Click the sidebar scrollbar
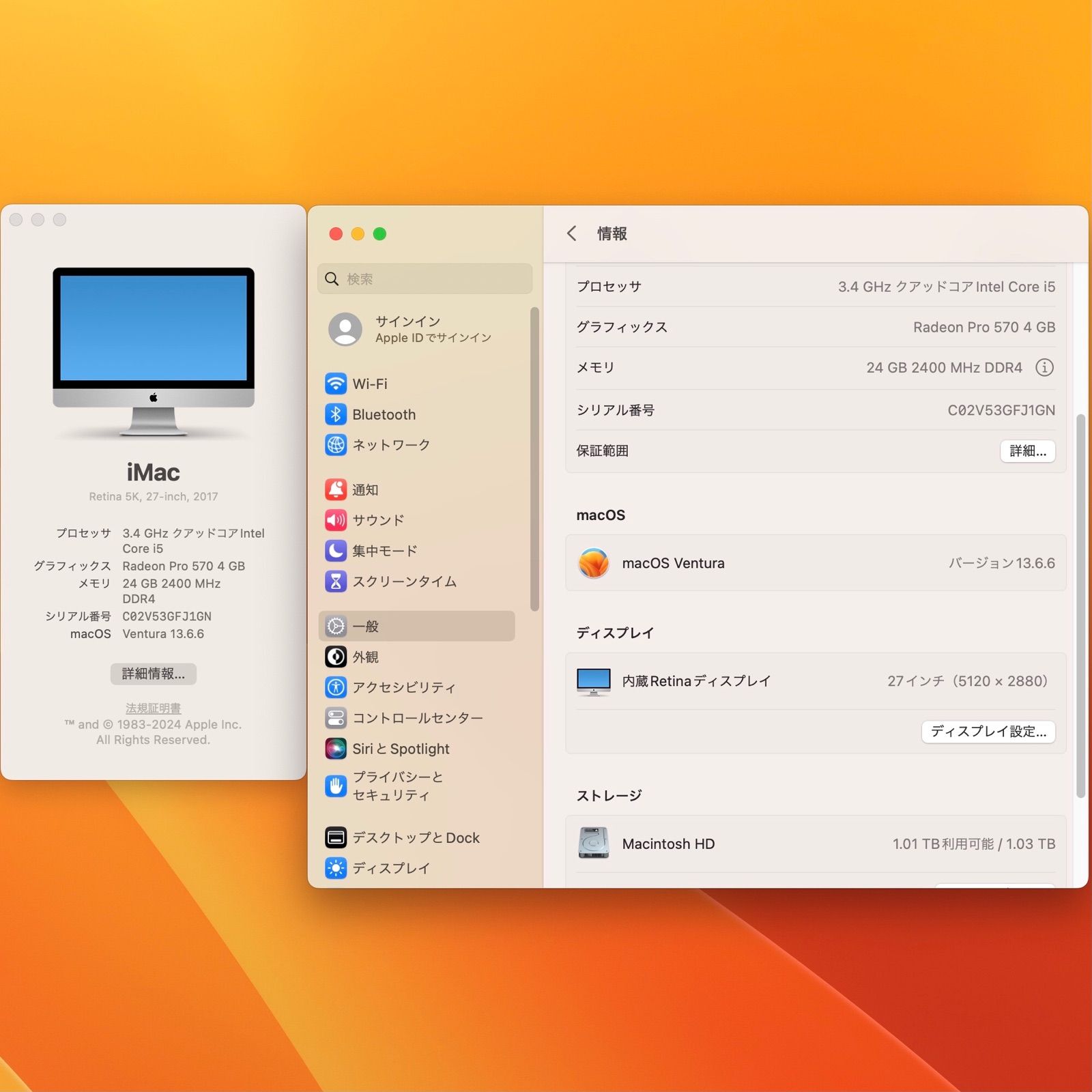 (534, 459)
